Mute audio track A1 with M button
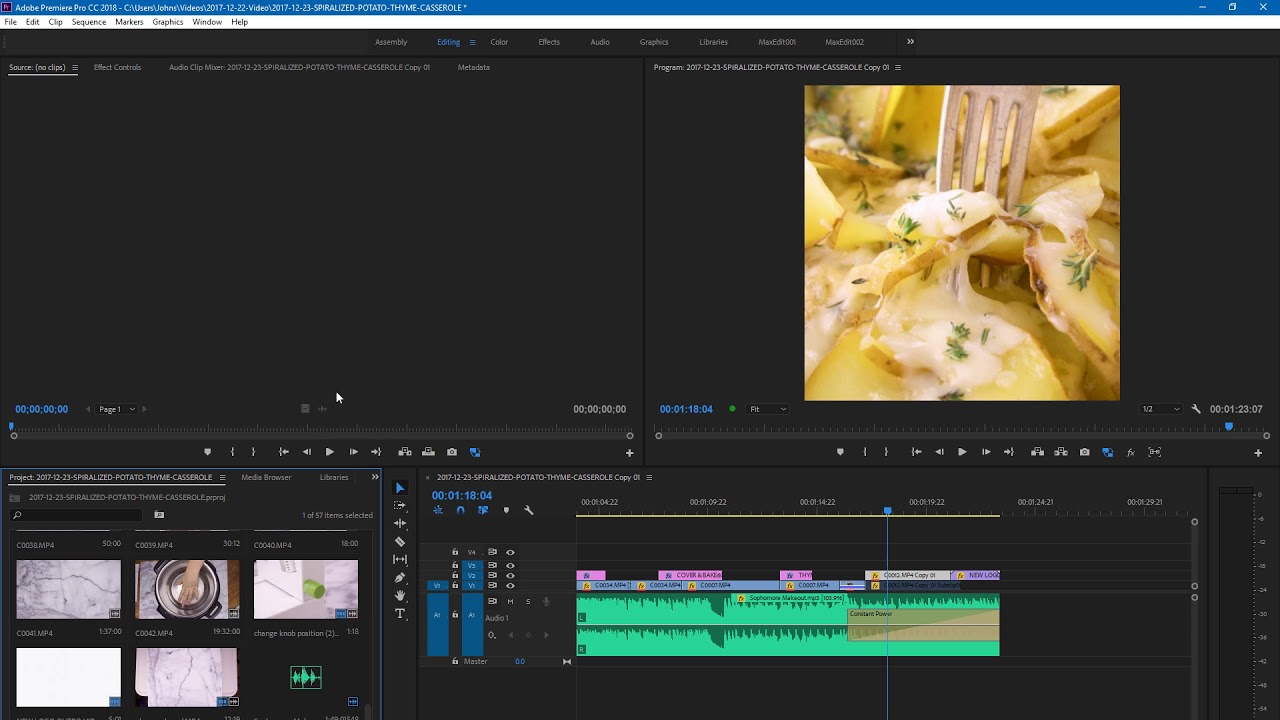This screenshot has height=720, width=1280. 510,601
